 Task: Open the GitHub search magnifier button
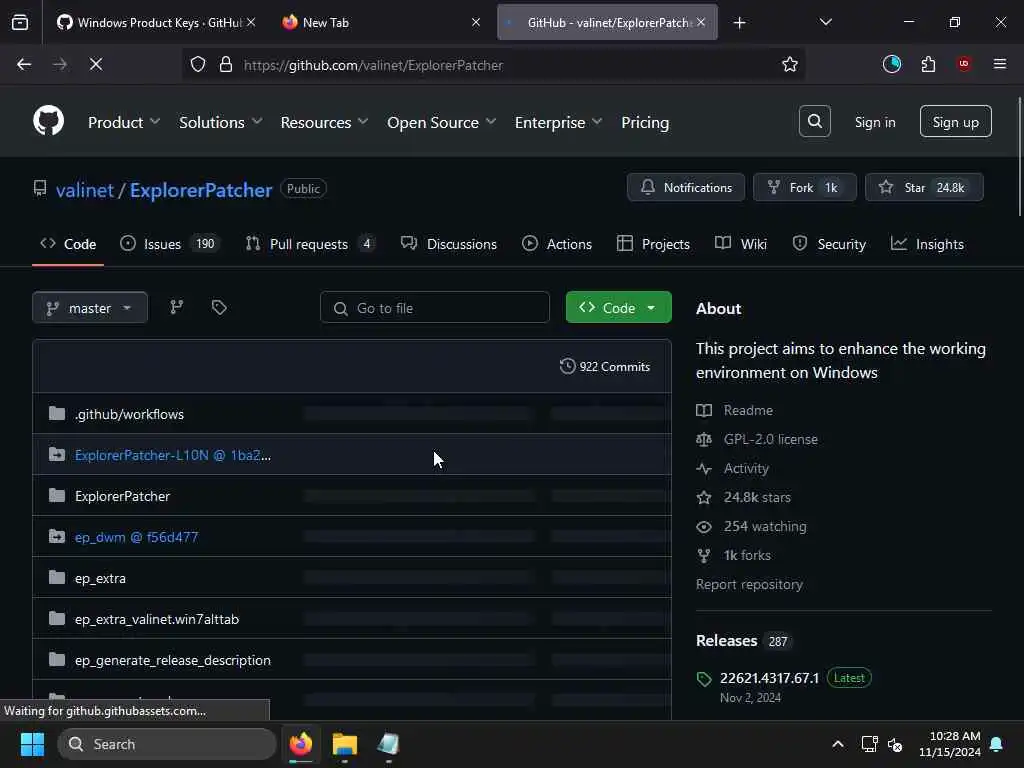(814, 121)
